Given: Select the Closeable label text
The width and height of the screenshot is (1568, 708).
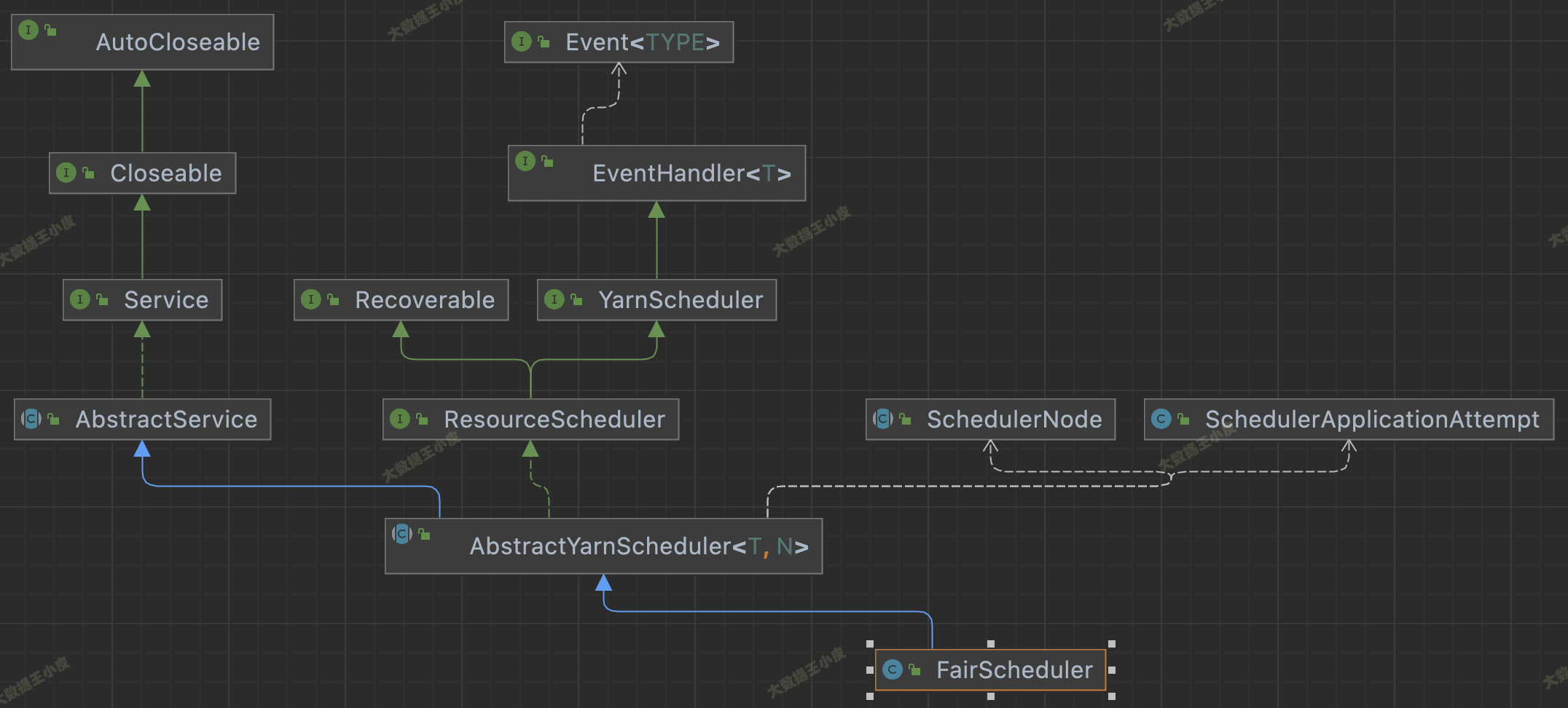Looking at the screenshot, I should pyautogui.click(x=166, y=173).
